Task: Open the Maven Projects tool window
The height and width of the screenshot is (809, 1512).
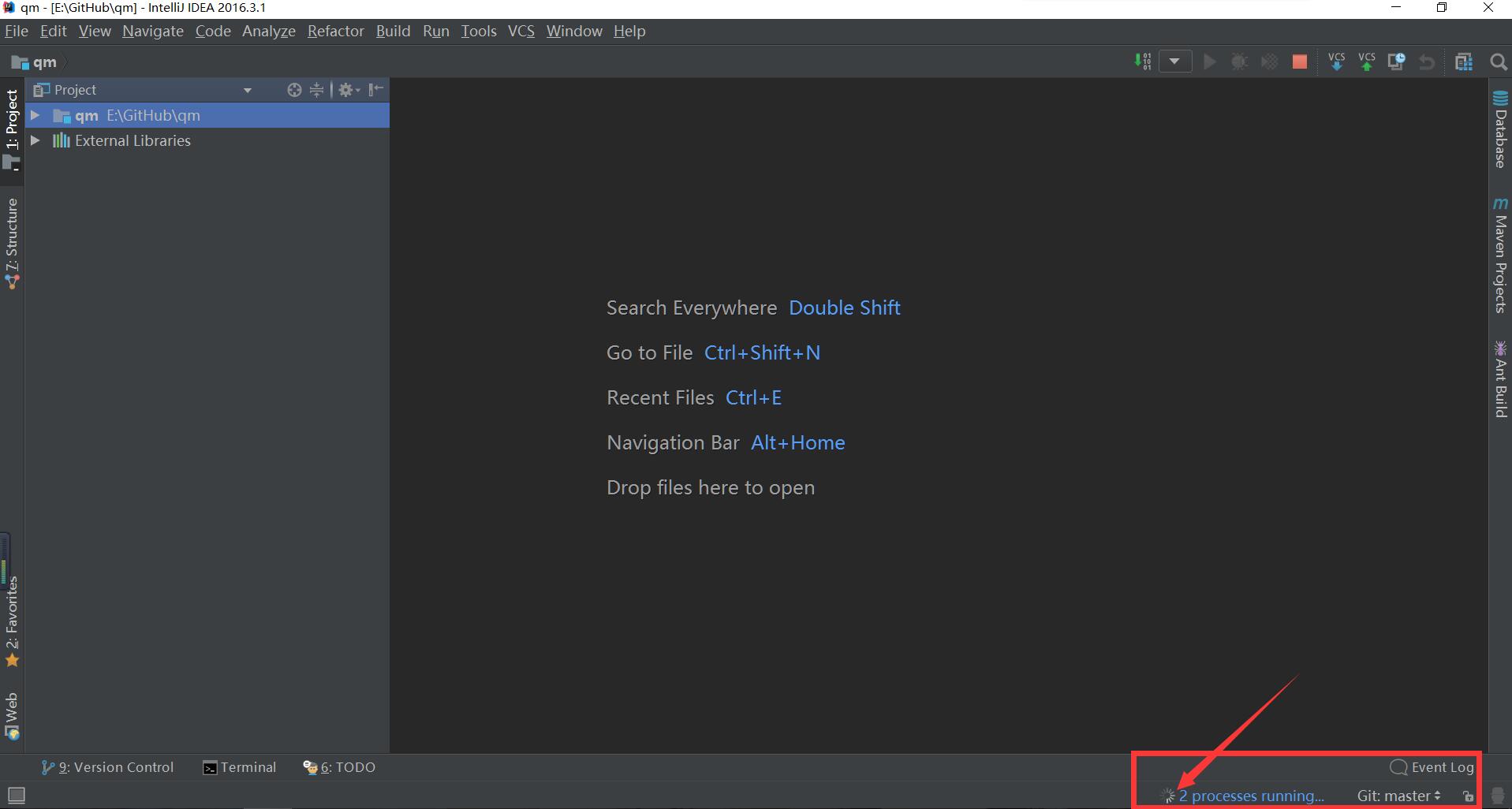Action: coord(1500,255)
